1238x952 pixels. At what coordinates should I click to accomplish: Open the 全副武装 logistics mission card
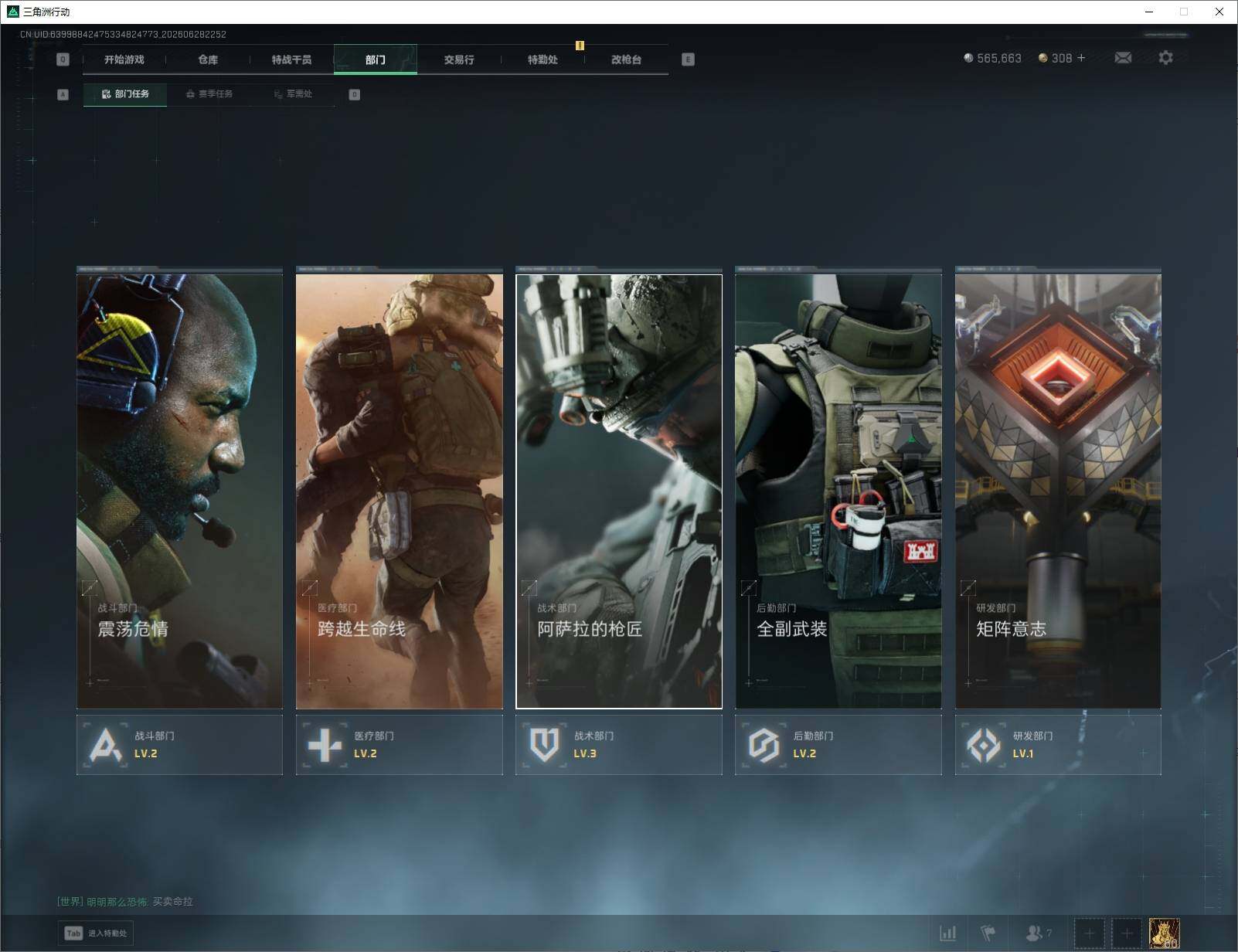point(838,491)
